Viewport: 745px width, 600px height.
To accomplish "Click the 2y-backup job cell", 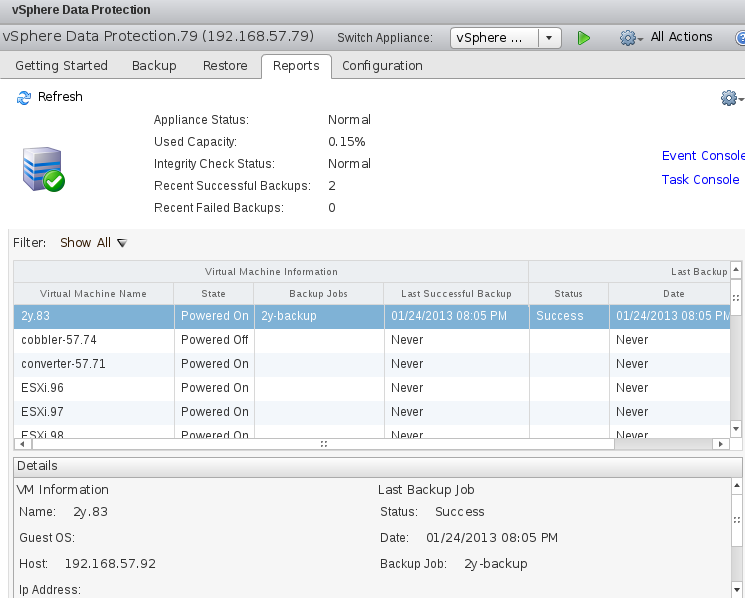I will click(x=319, y=316).
